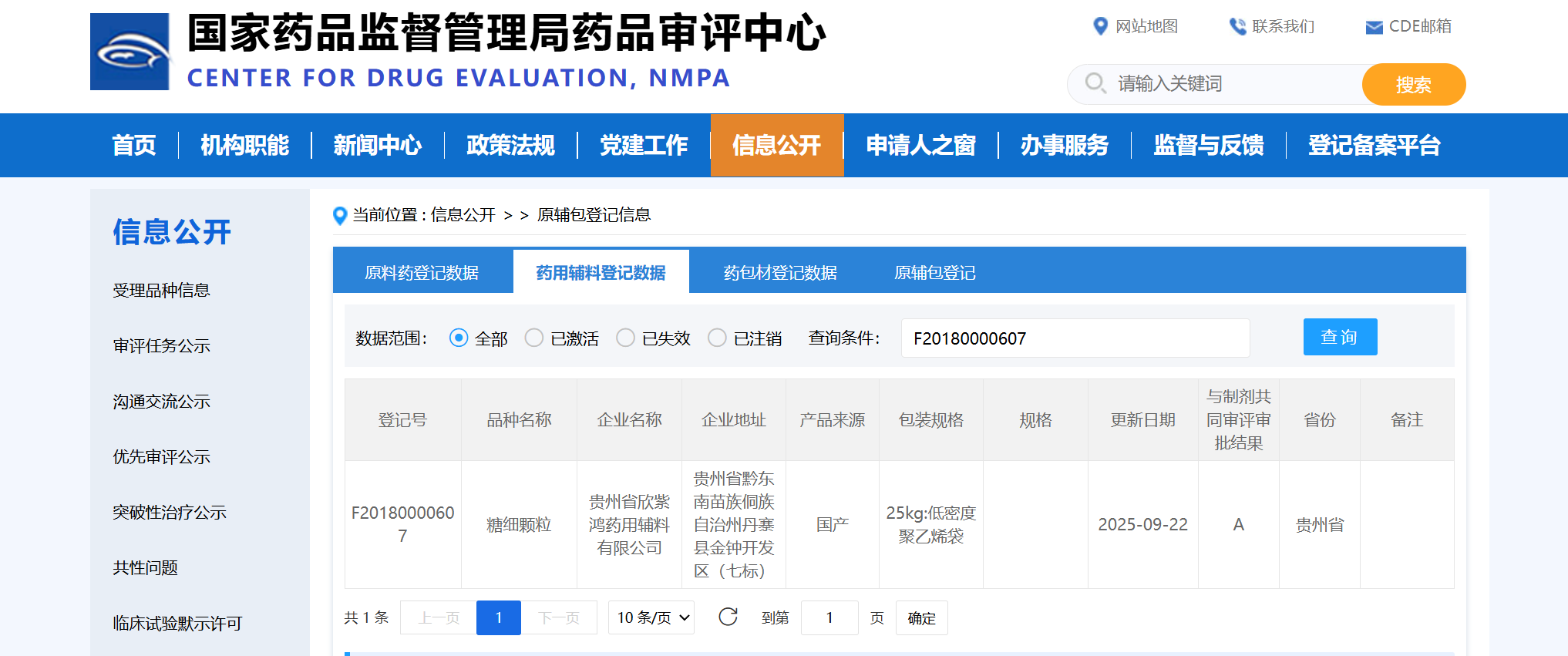Click the orange 搜索 button
This screenshot has width=1568, height=656.
[x=1413, y=84]
